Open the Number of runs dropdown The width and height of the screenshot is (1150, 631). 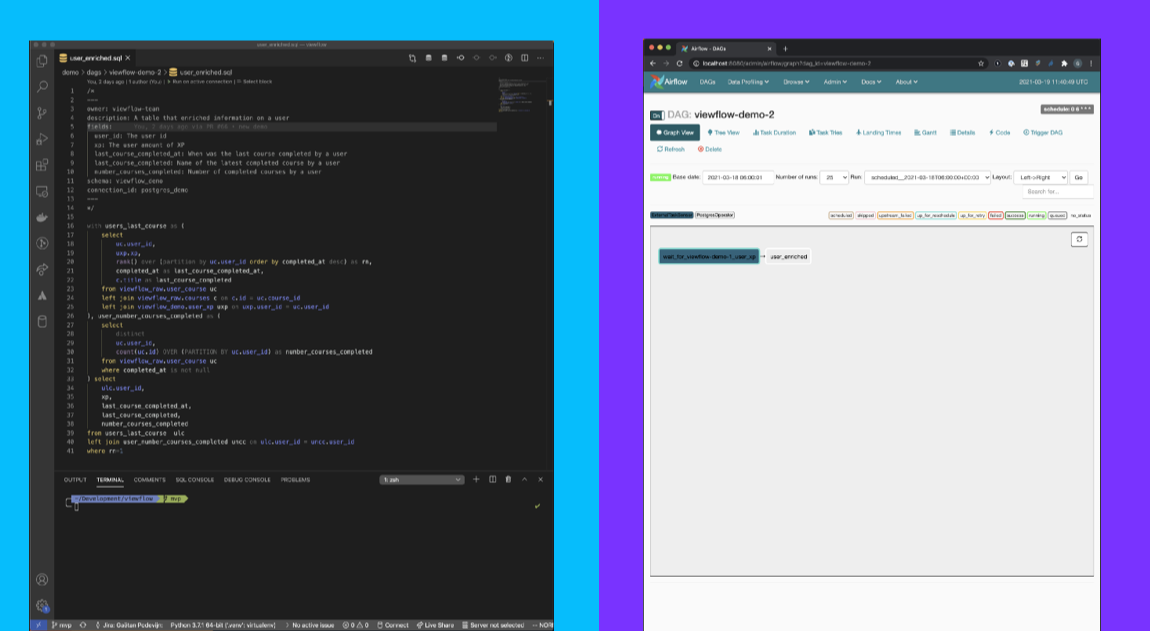833,177
